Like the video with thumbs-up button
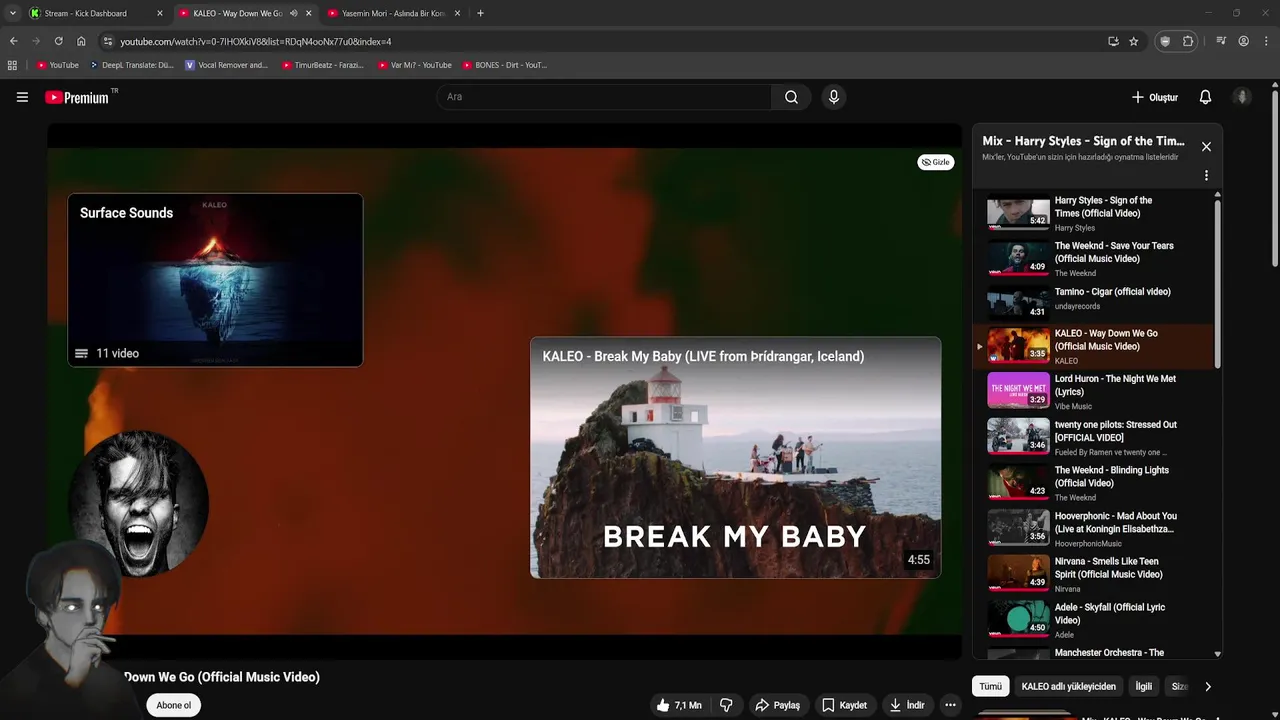The image size is (1280, 720). tap(680, 705)
